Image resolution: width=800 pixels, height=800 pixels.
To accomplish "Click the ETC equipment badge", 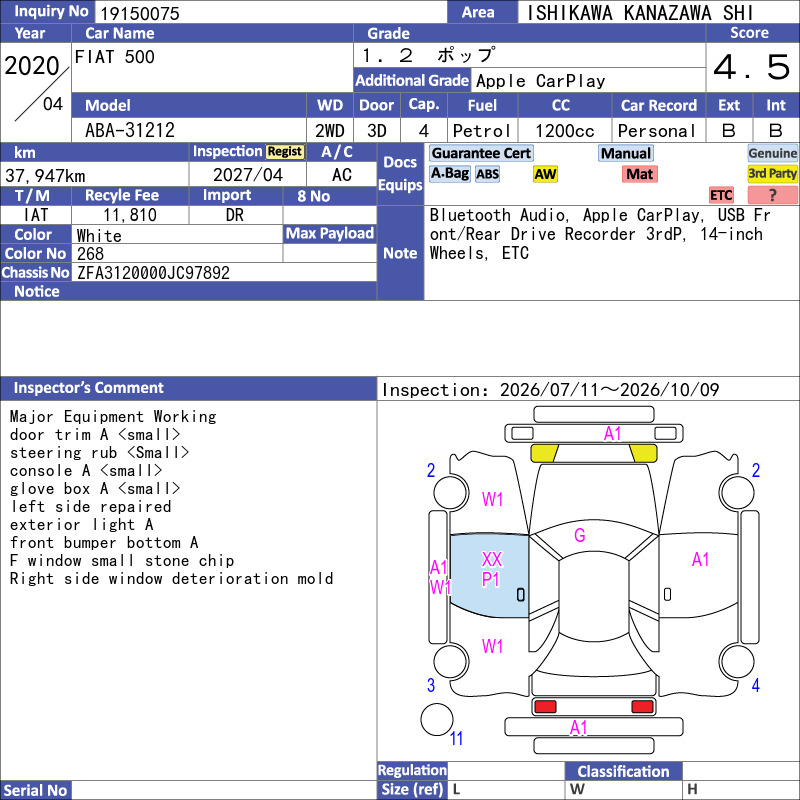I will 721,195.
